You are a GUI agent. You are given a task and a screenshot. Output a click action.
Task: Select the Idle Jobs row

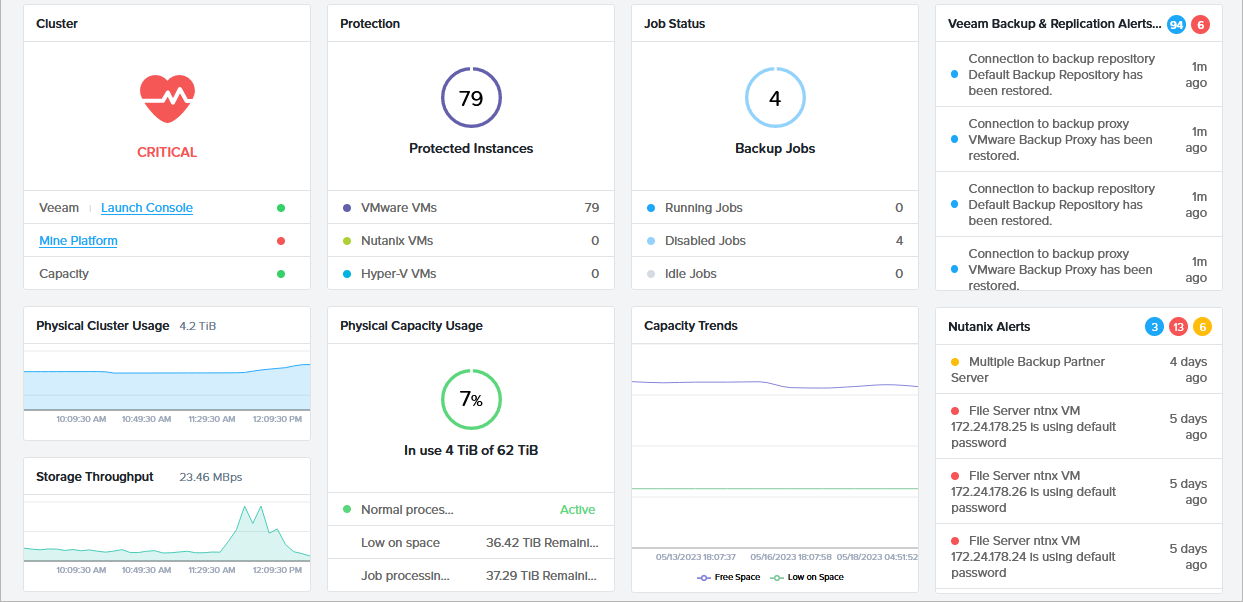[x=775, y=274]
